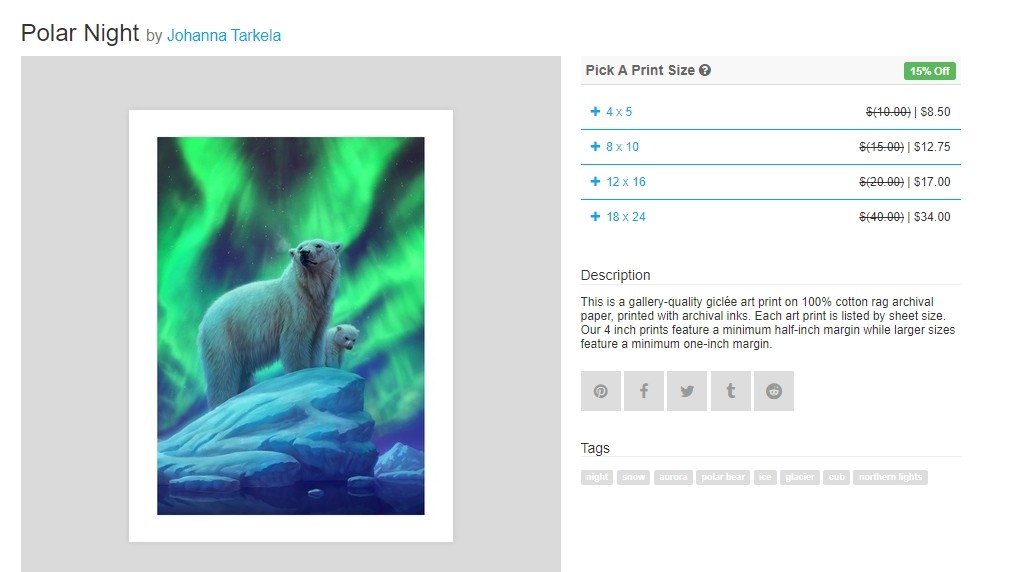Open the print size help icon
This screenshot has width=1014, height=572.
coord(705,70)
